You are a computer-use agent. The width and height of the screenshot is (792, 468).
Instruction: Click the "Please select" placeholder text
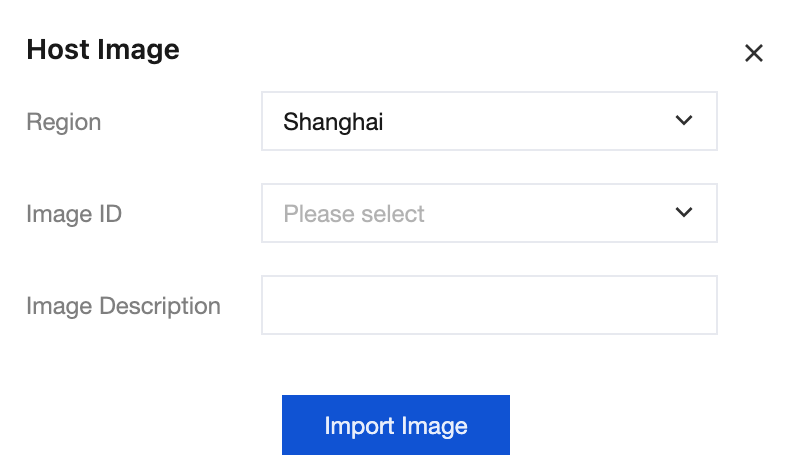click(354, 213)
